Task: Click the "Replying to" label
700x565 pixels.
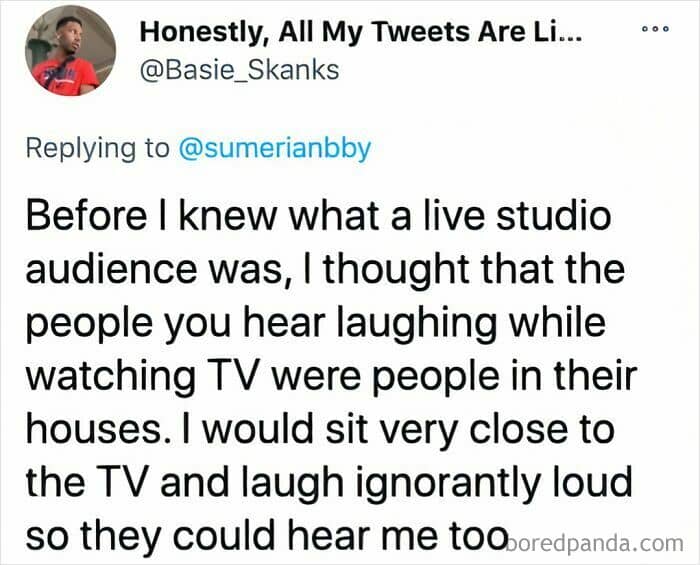Action: (x=97, y=148)
